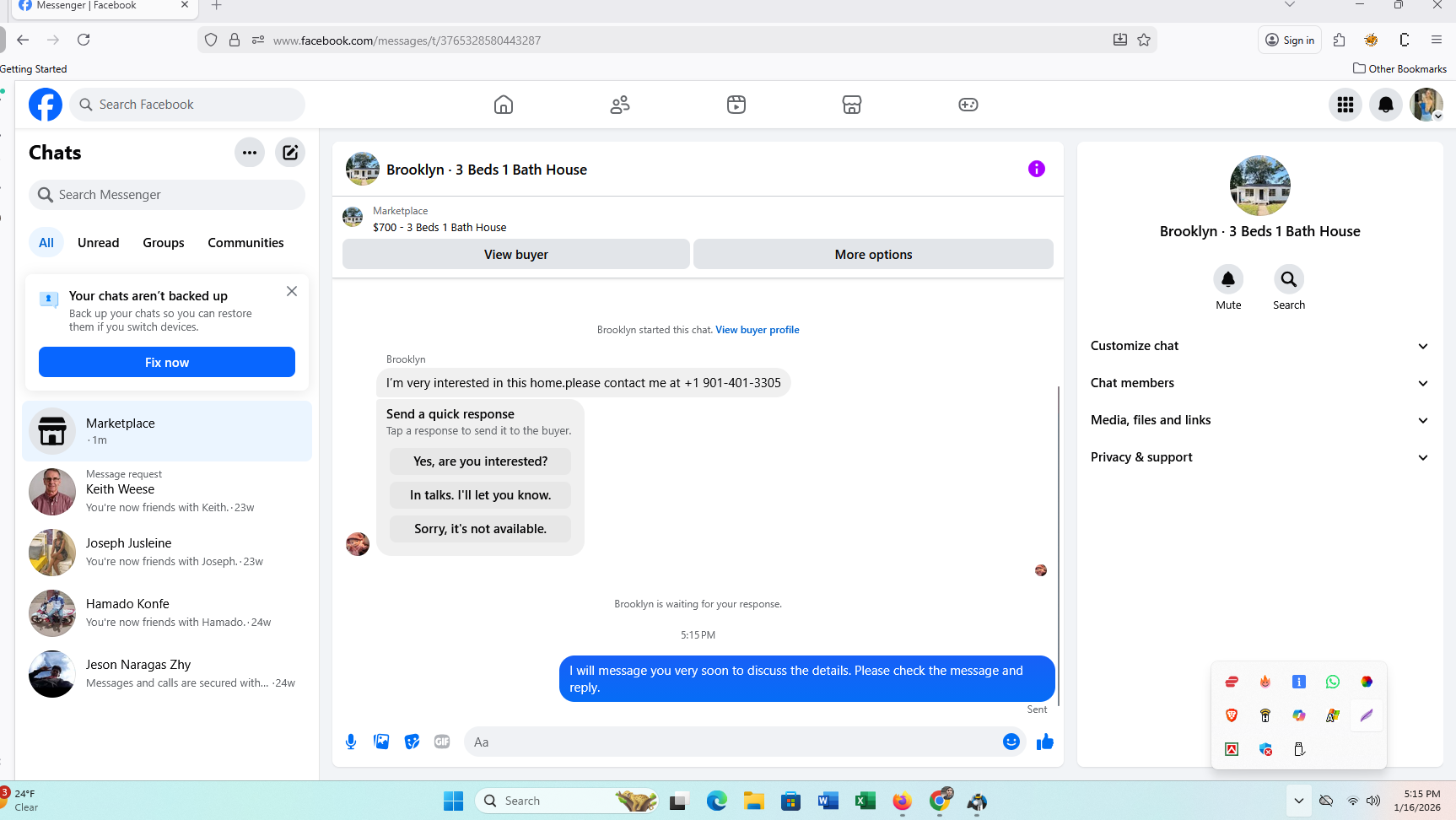Screen dimensions: 1456x820
Task: Expand Privacy & support section
Action: click(x=1259, y=457)
